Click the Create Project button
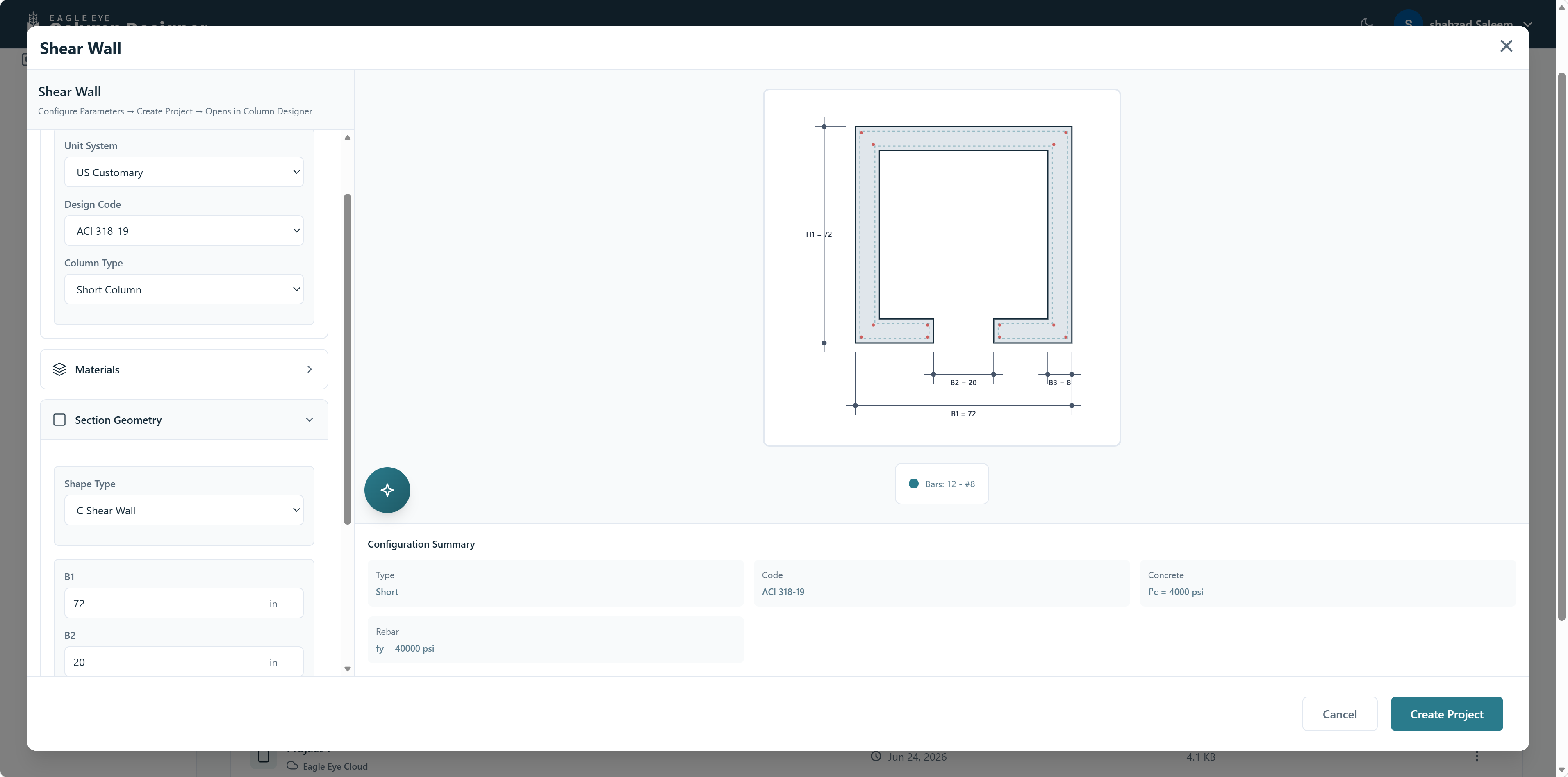 [1446, 714]
